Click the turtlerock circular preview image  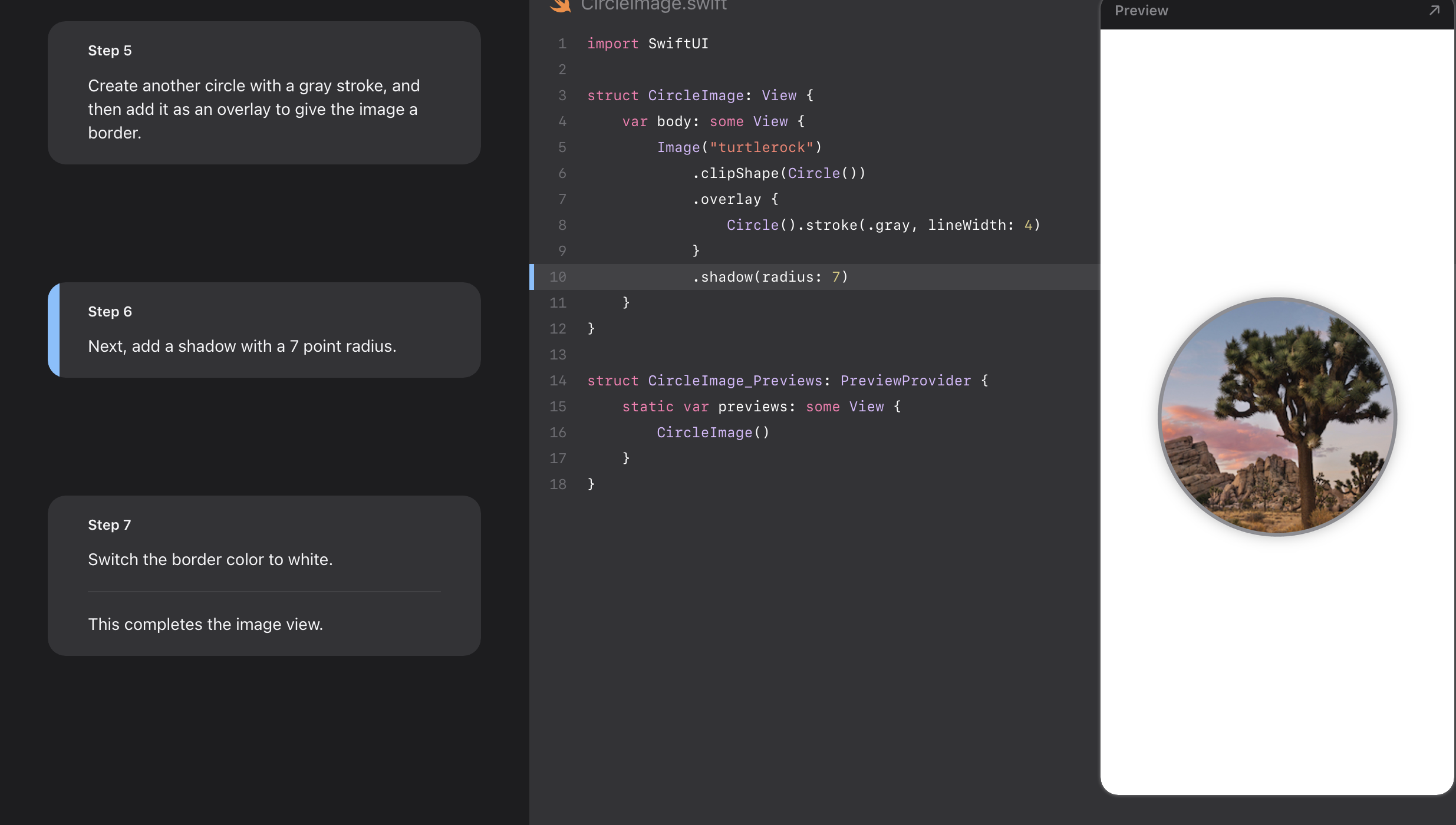tap(1277, 417)
